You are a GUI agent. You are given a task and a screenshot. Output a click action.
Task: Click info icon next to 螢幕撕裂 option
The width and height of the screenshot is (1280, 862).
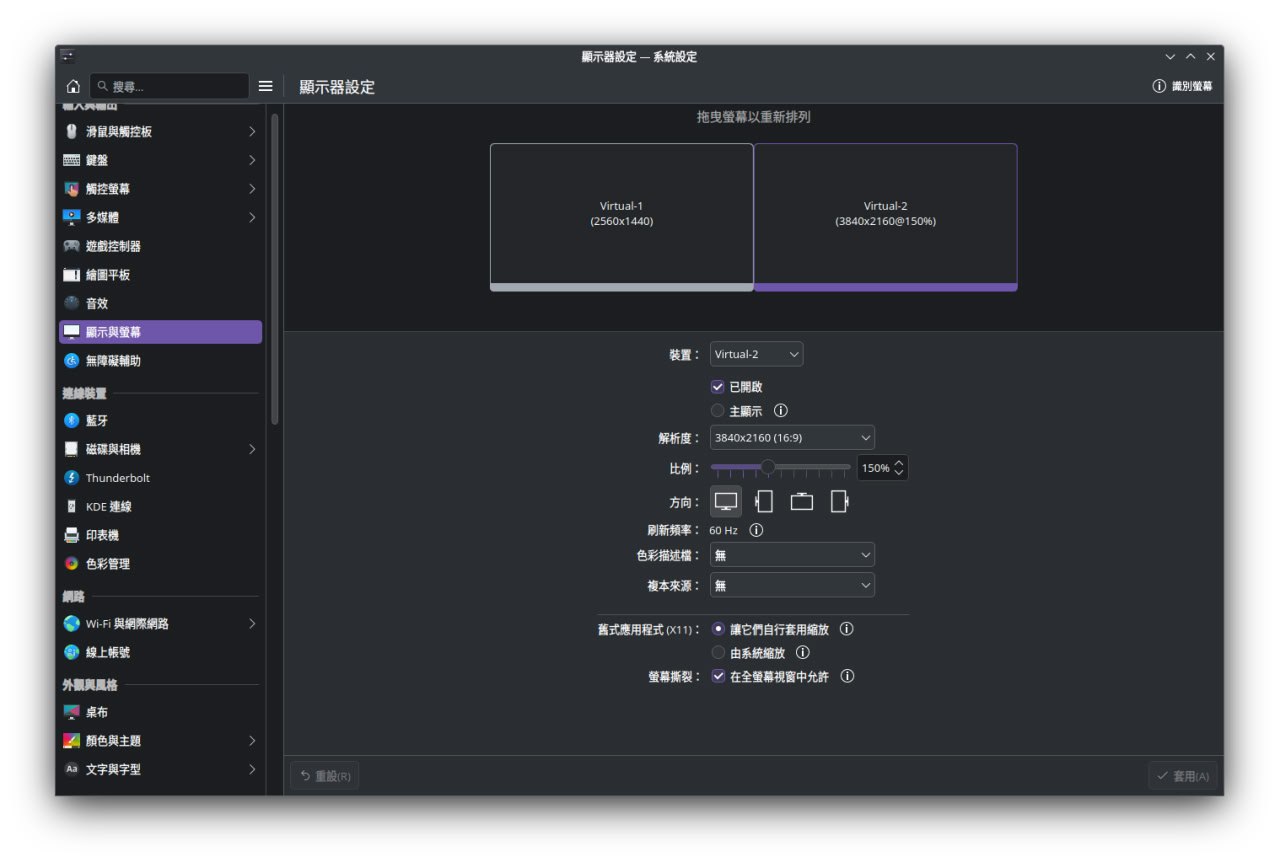[847, 677]
